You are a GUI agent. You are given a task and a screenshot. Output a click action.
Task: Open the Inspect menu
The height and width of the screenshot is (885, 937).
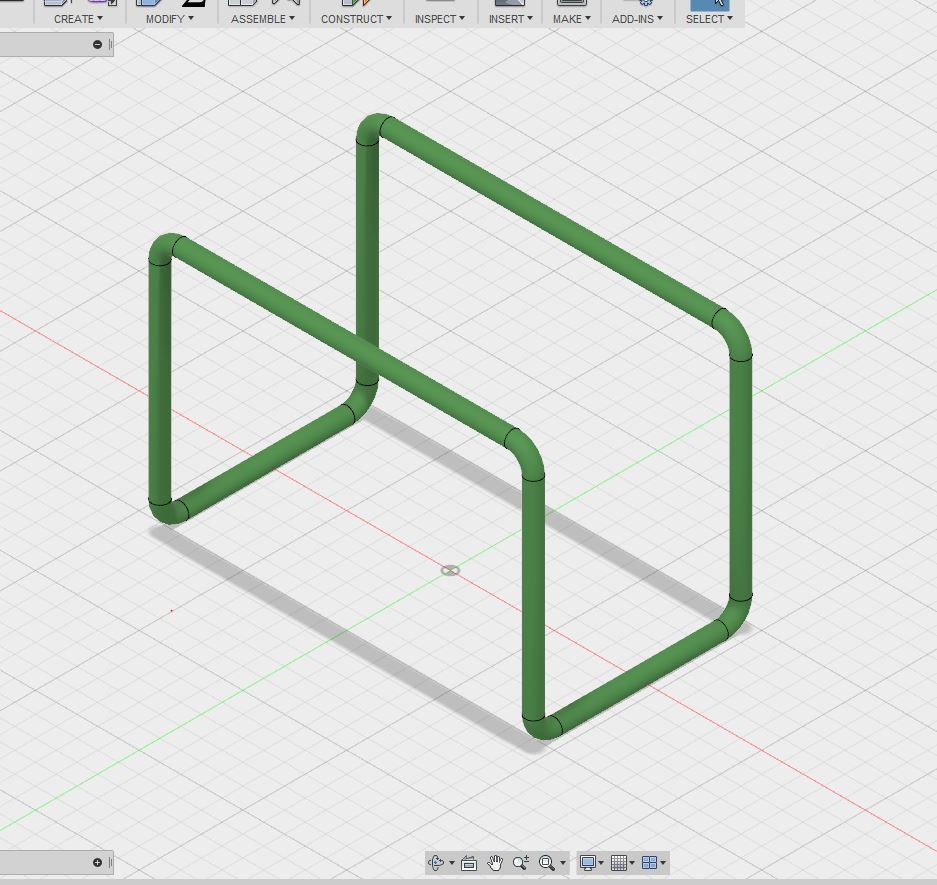439,19
